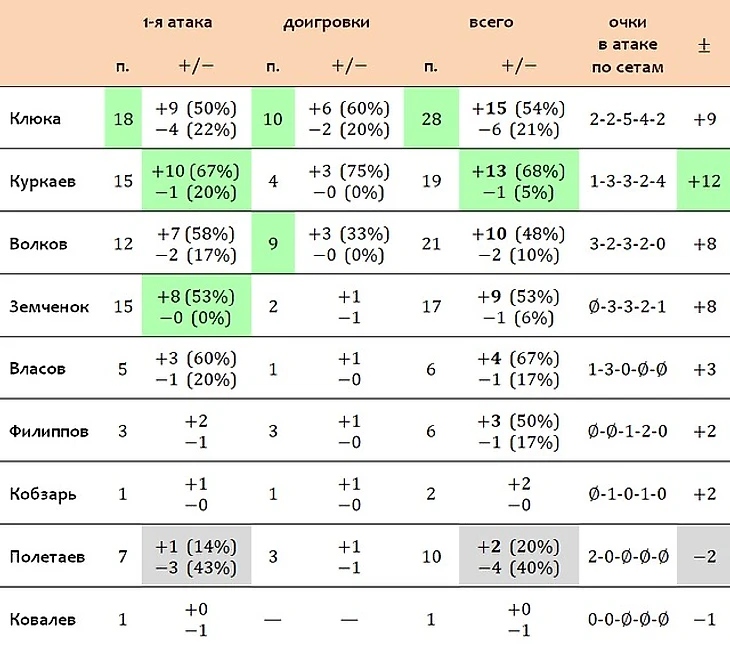Click the Волков player name

point(38,244)
